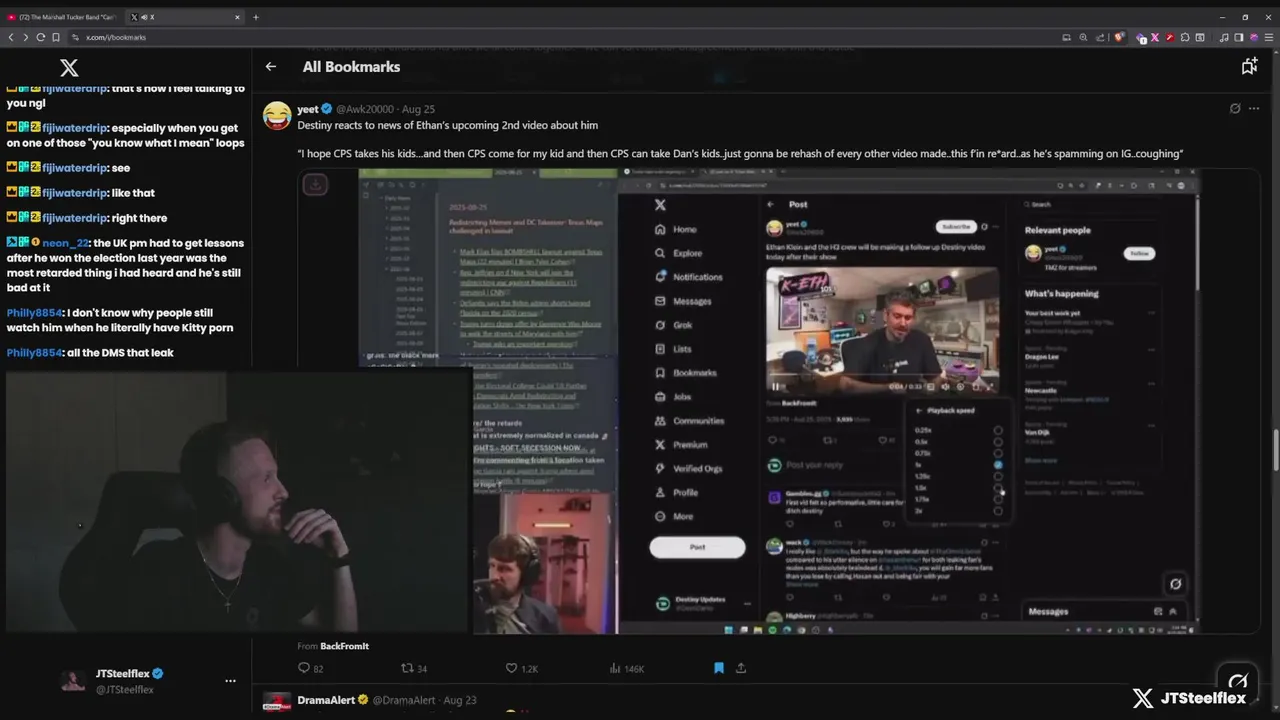The width and height of the screenshot is (1280, 720).
Task: Click the All Bookmarks heading
Action: pos(351,67)
